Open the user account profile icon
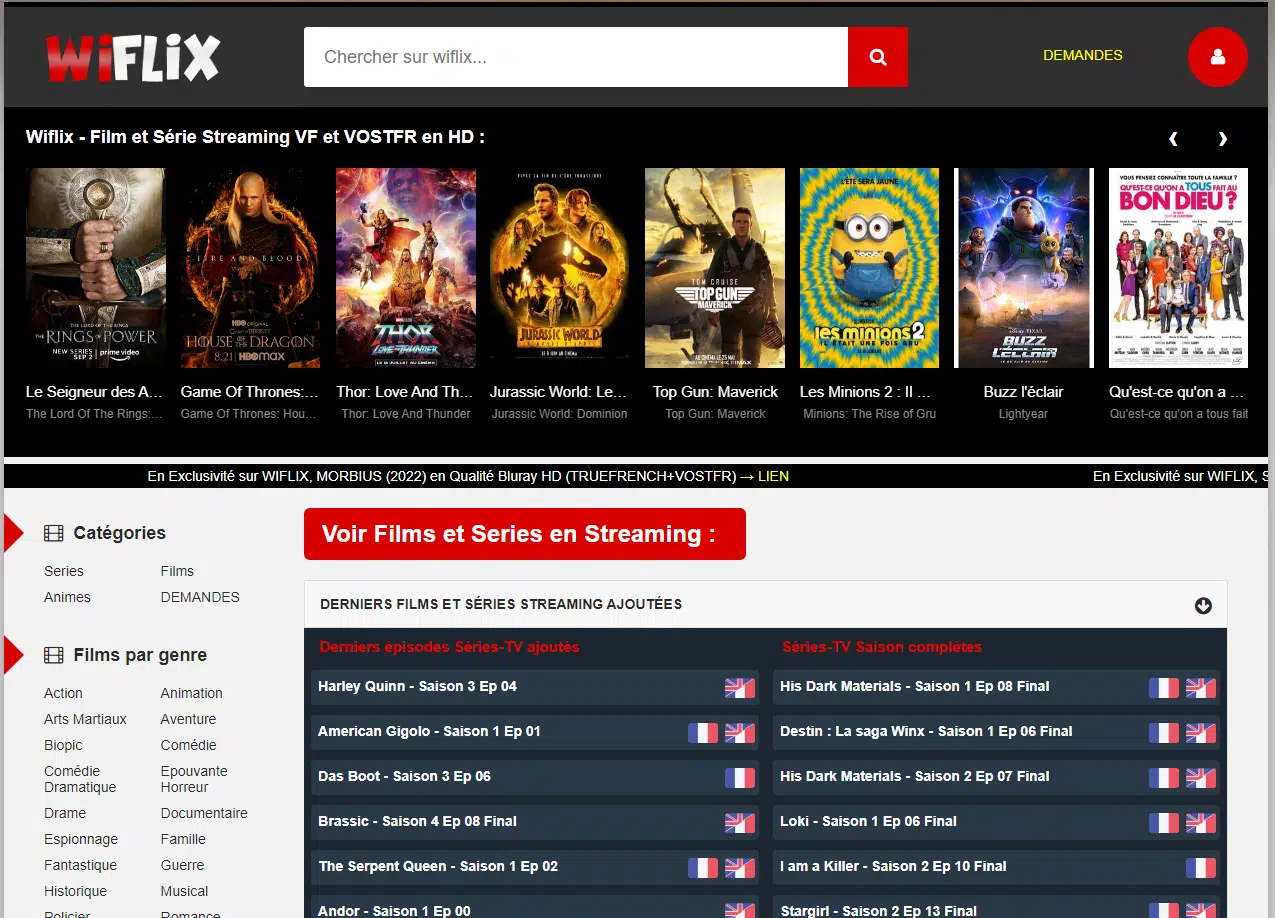Image resolution: width=1275 pixels, height=918 pixels. [1217, 57]
